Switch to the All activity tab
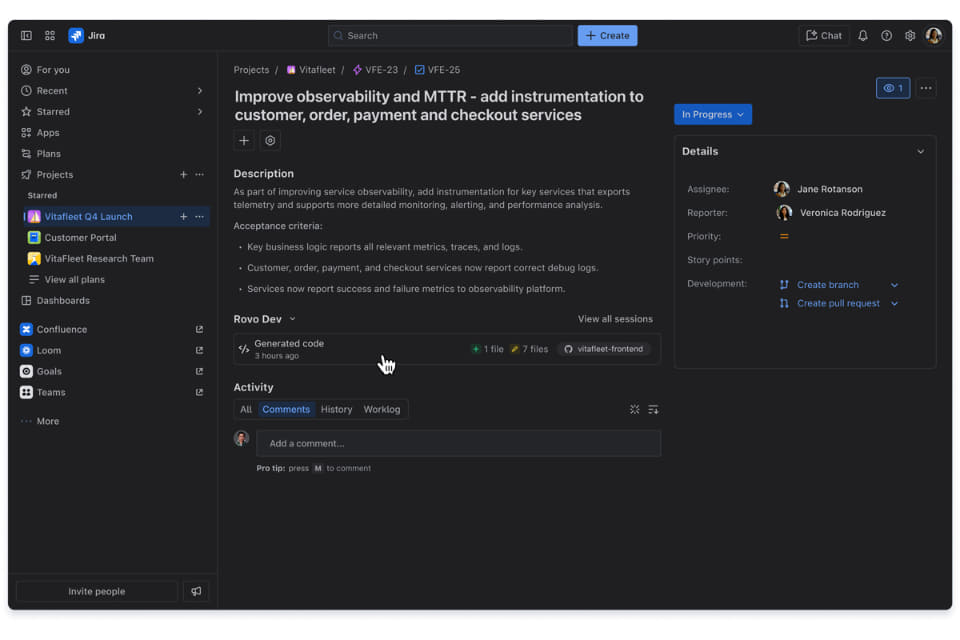 (246, 410)
